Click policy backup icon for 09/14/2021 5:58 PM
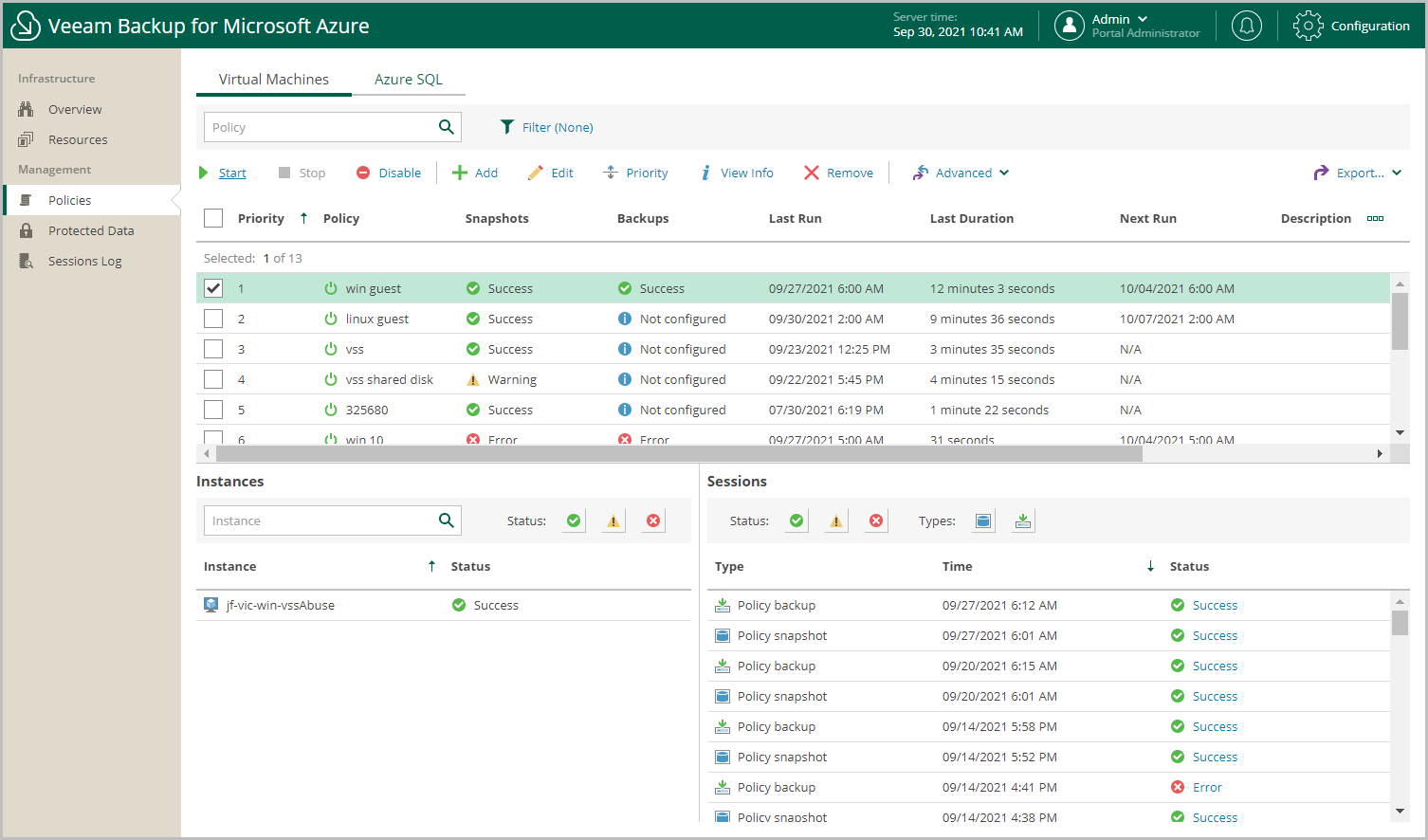Screen dimensions: 1428x840 722,726
